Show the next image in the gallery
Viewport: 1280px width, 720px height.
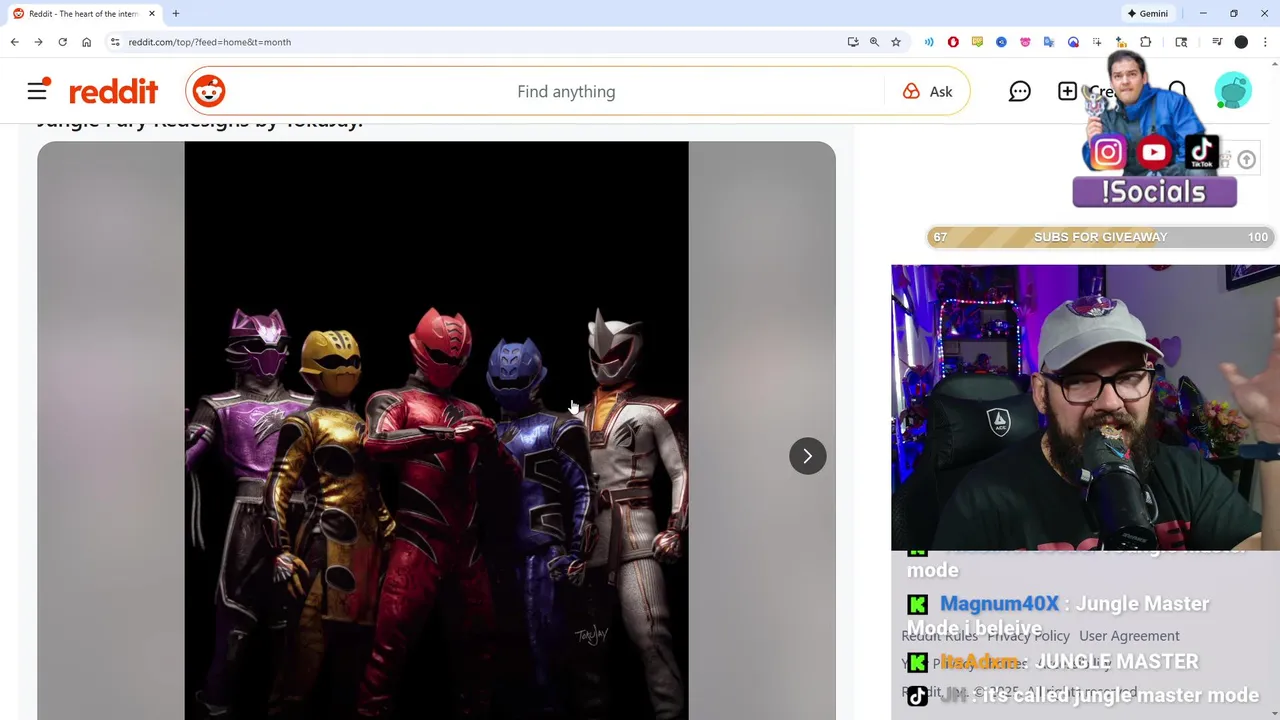click(x=808, y=456)
